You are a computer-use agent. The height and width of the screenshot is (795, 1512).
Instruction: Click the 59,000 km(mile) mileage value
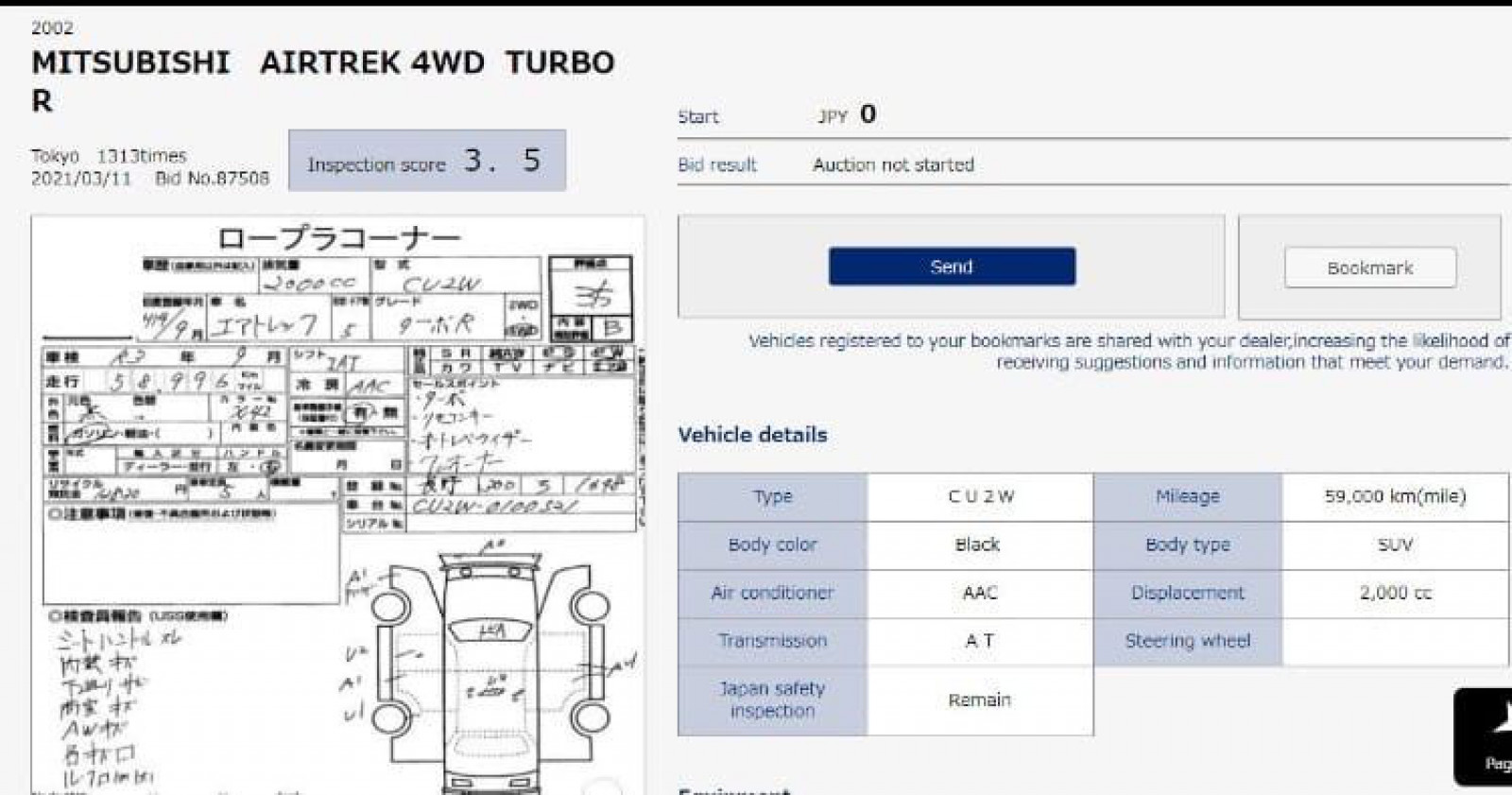(1395, 496)
